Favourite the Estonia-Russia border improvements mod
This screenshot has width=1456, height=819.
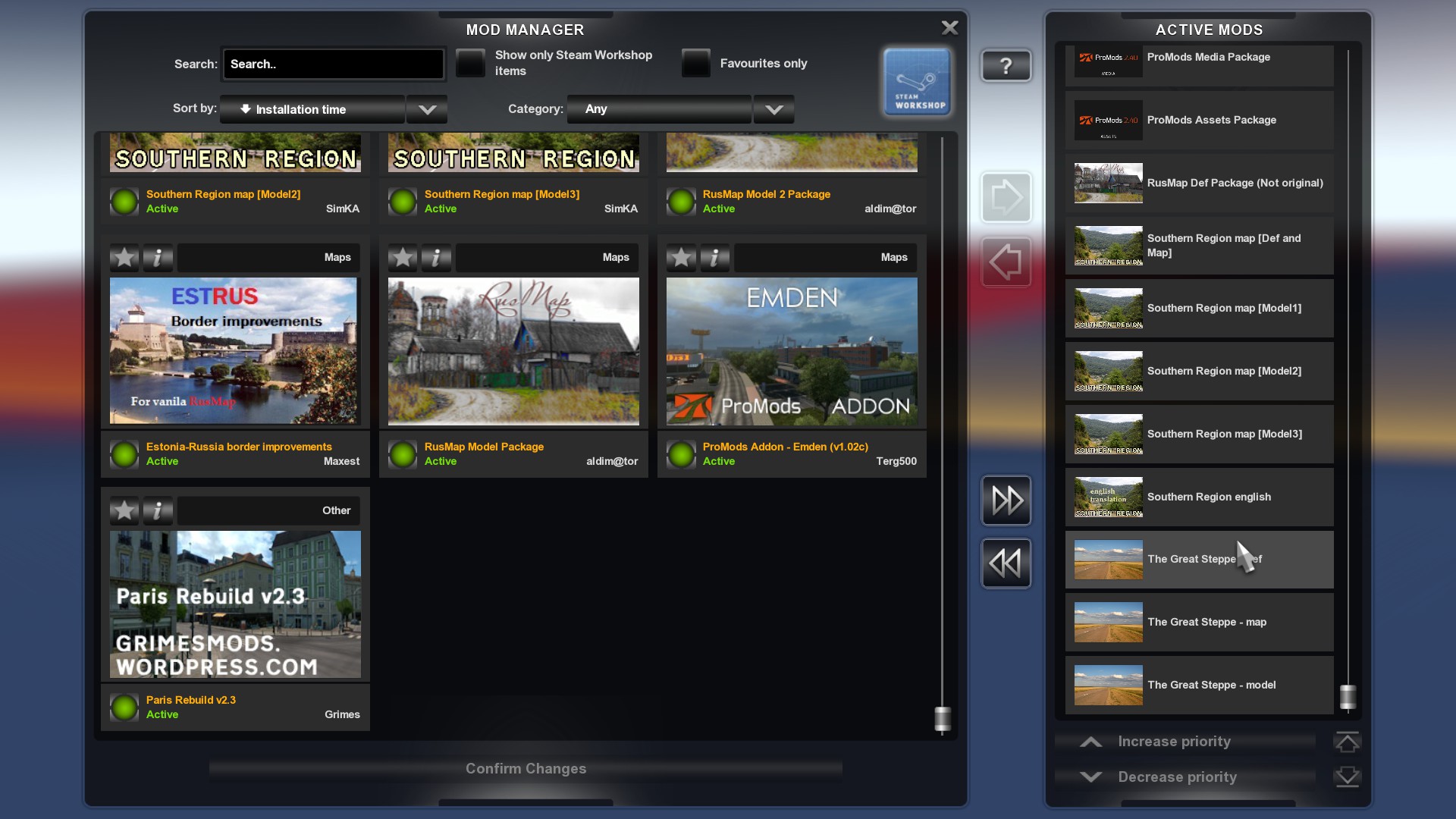tap(124, 258)
